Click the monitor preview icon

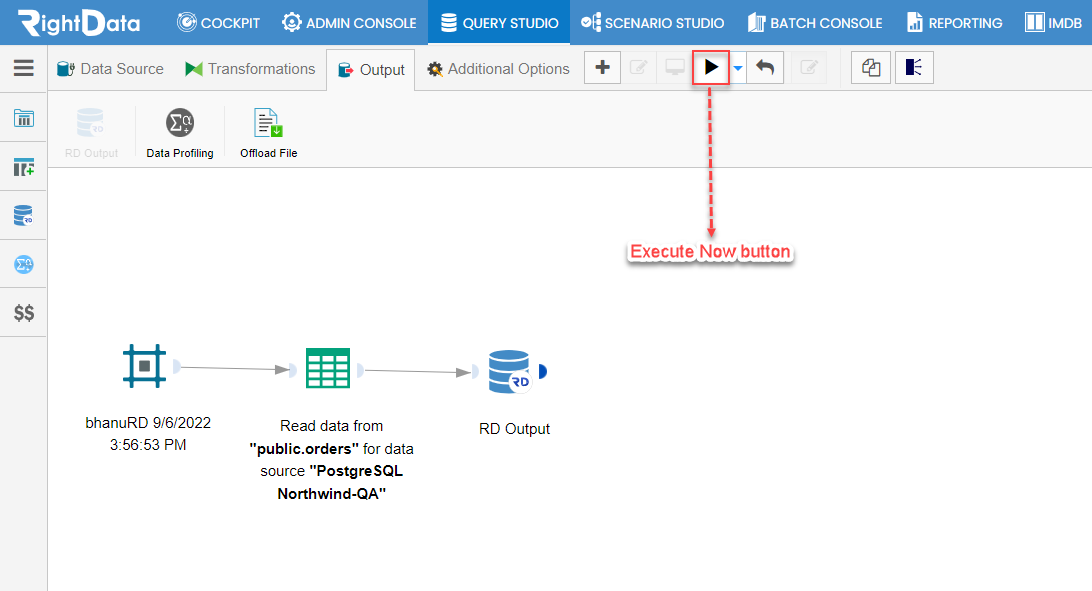(x=674, y=68)
